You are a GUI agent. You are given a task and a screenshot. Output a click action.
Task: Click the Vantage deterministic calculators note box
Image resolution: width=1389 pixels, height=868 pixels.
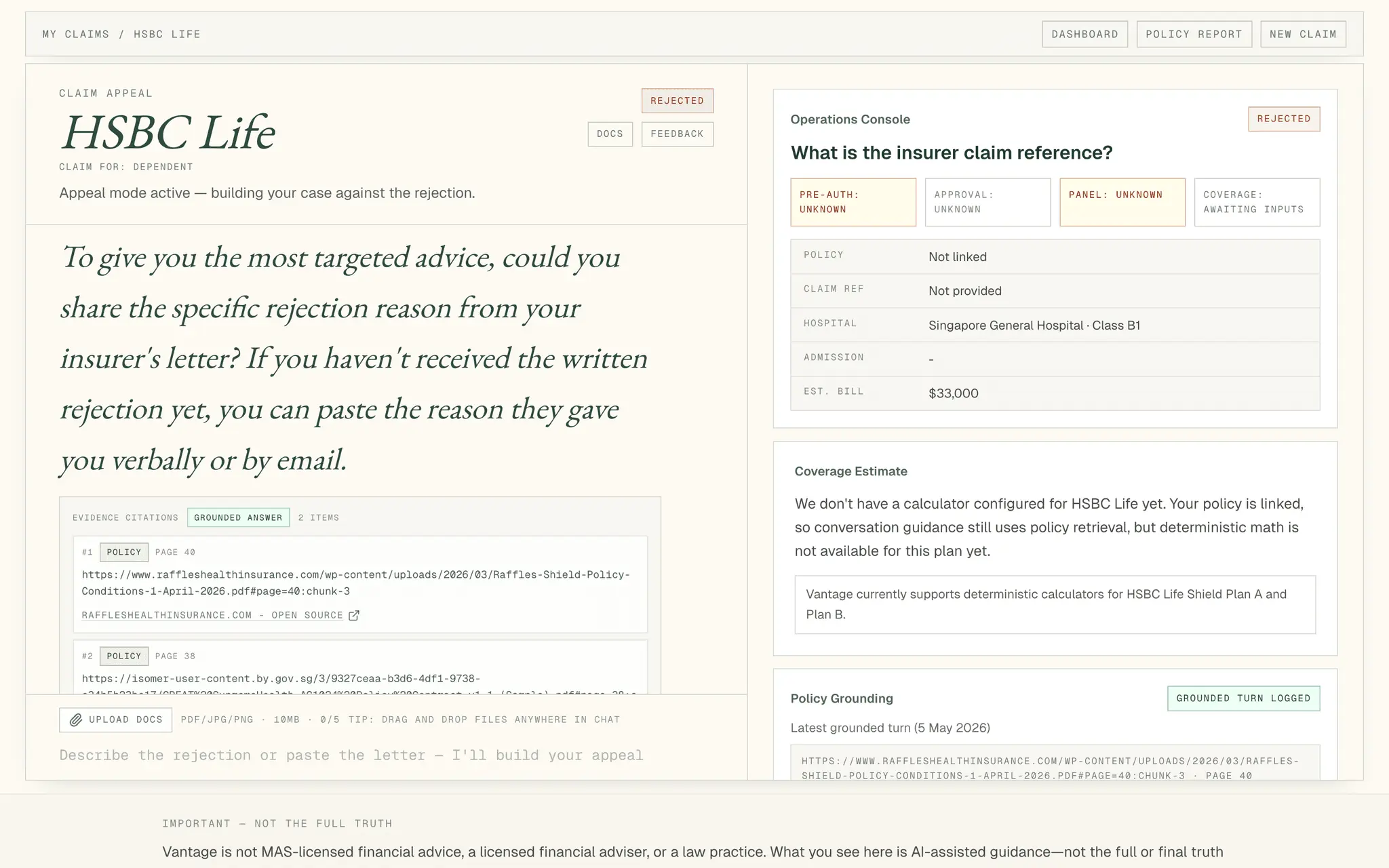tap(1055, 604)
